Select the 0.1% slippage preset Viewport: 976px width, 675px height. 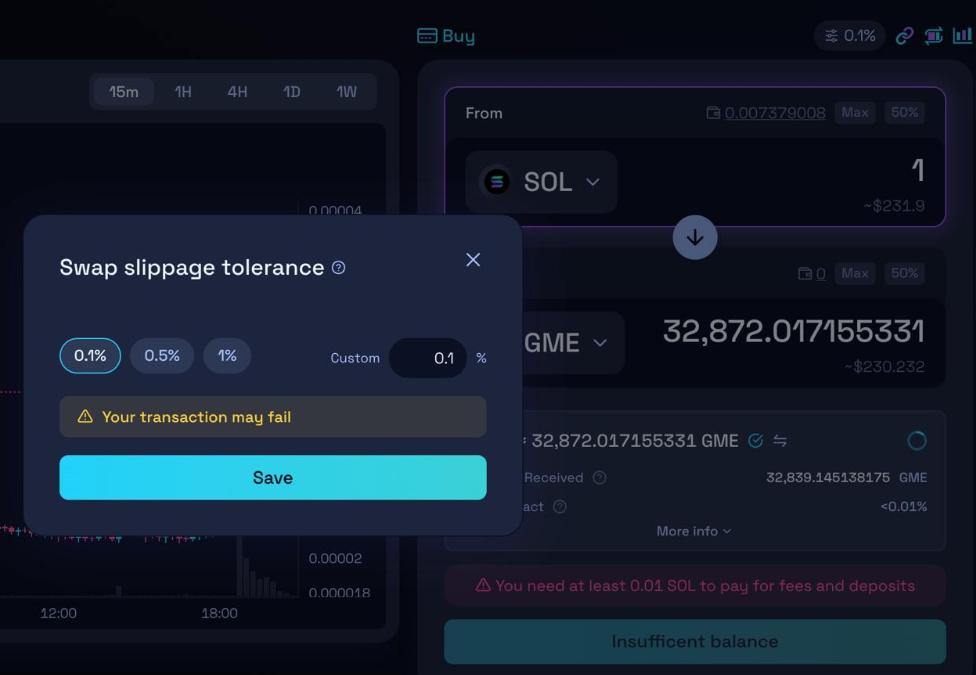(x=90, y=356)
